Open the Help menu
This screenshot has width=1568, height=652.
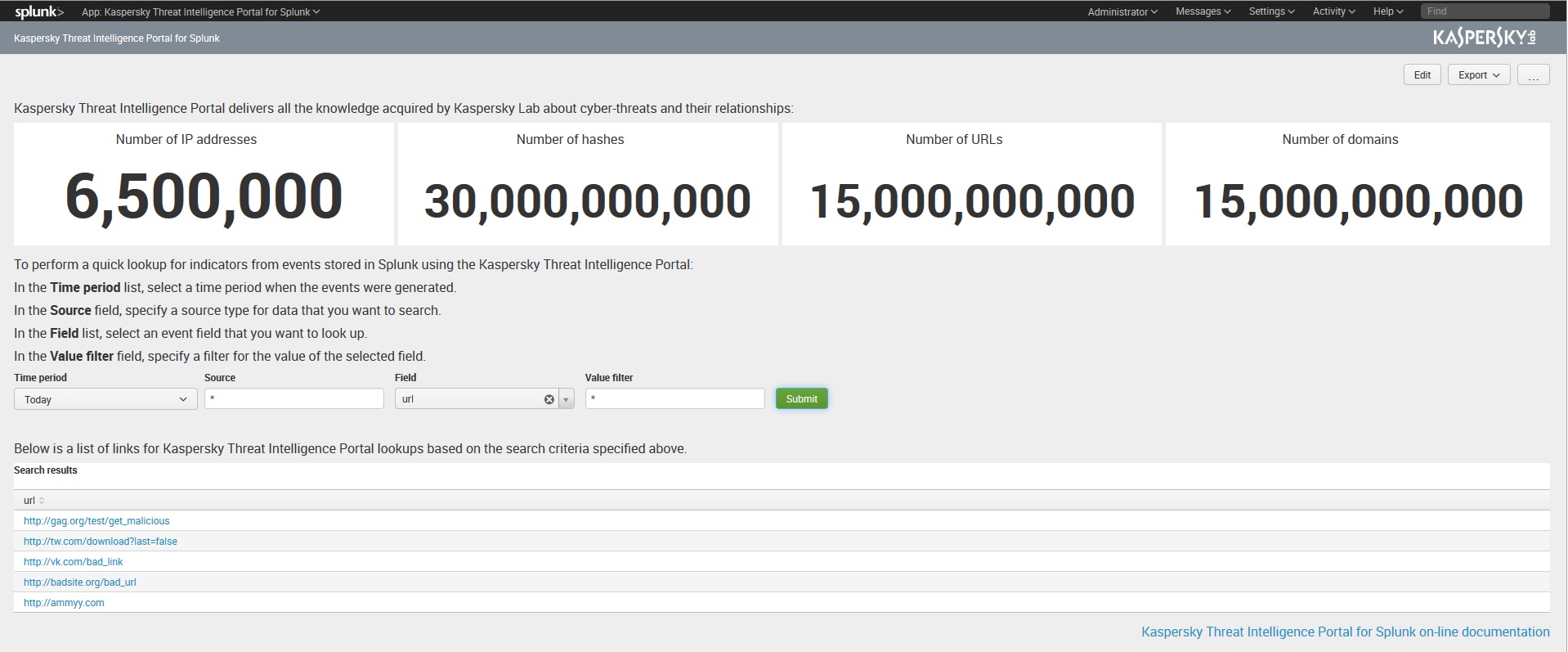1387,11
